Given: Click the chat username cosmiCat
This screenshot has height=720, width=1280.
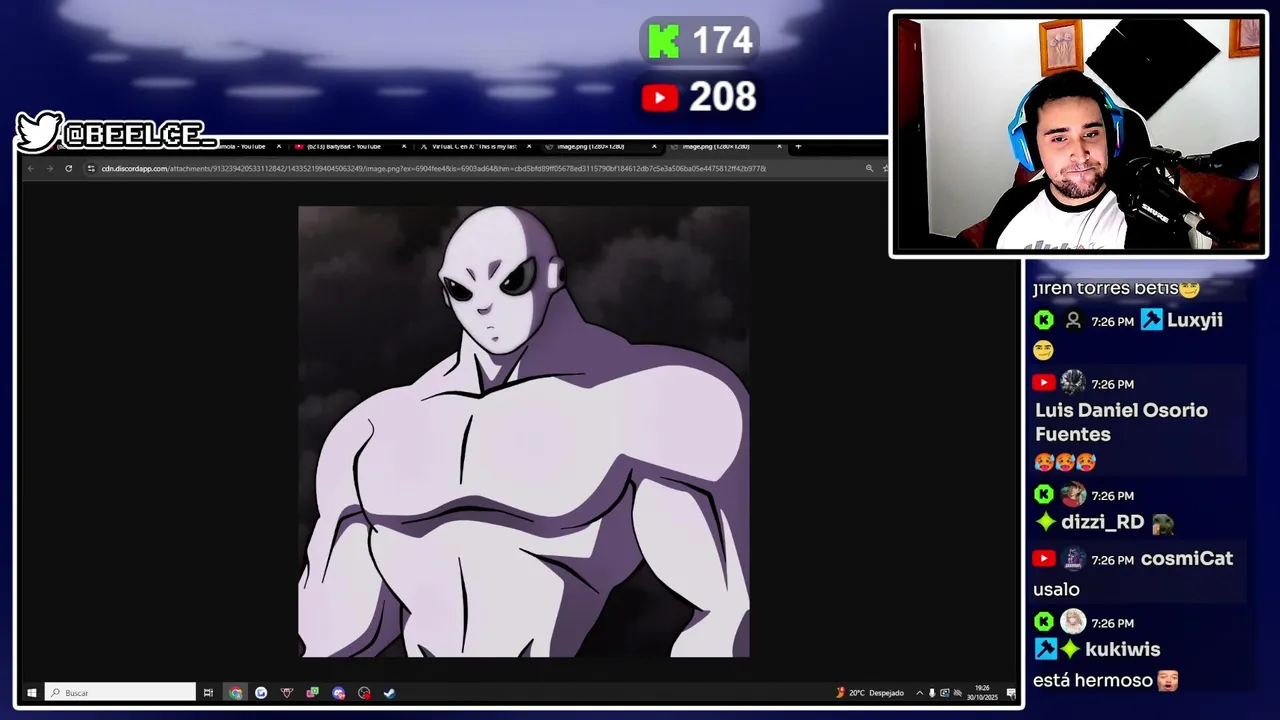Looking at the screenshot, I should click(1187, 559).
